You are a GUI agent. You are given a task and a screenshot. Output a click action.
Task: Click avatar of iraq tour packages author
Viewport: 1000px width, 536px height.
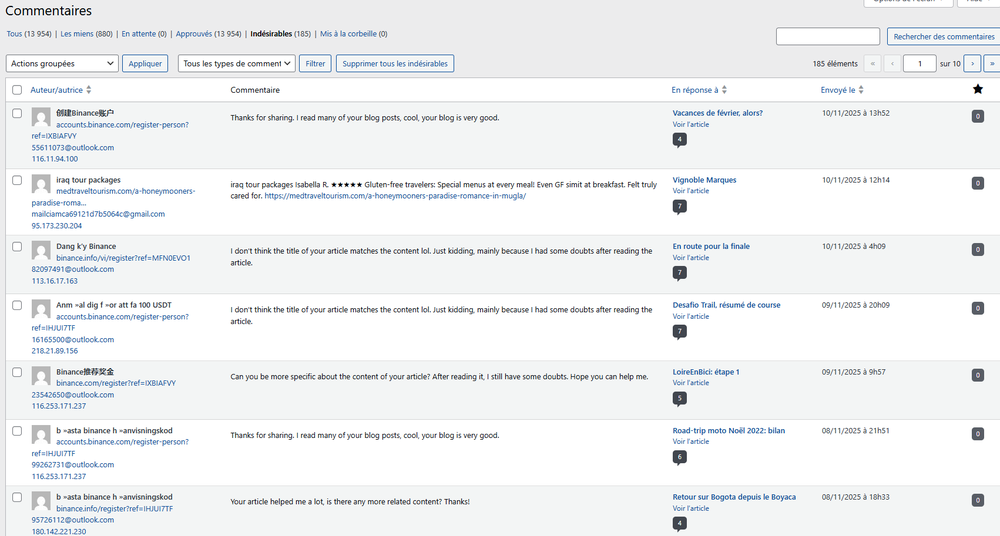(x=41, y=184)
